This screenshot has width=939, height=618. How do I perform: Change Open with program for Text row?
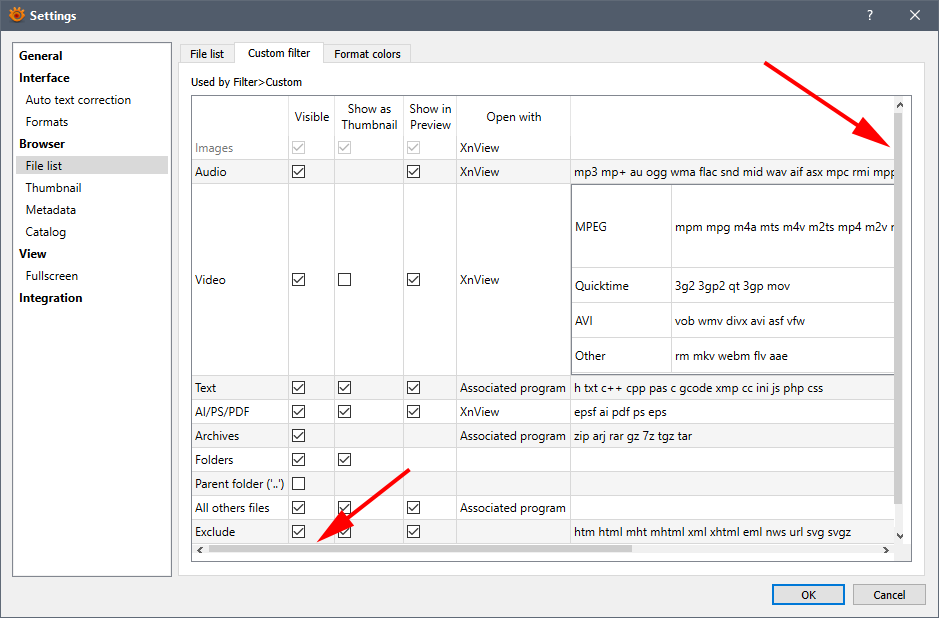513,388
